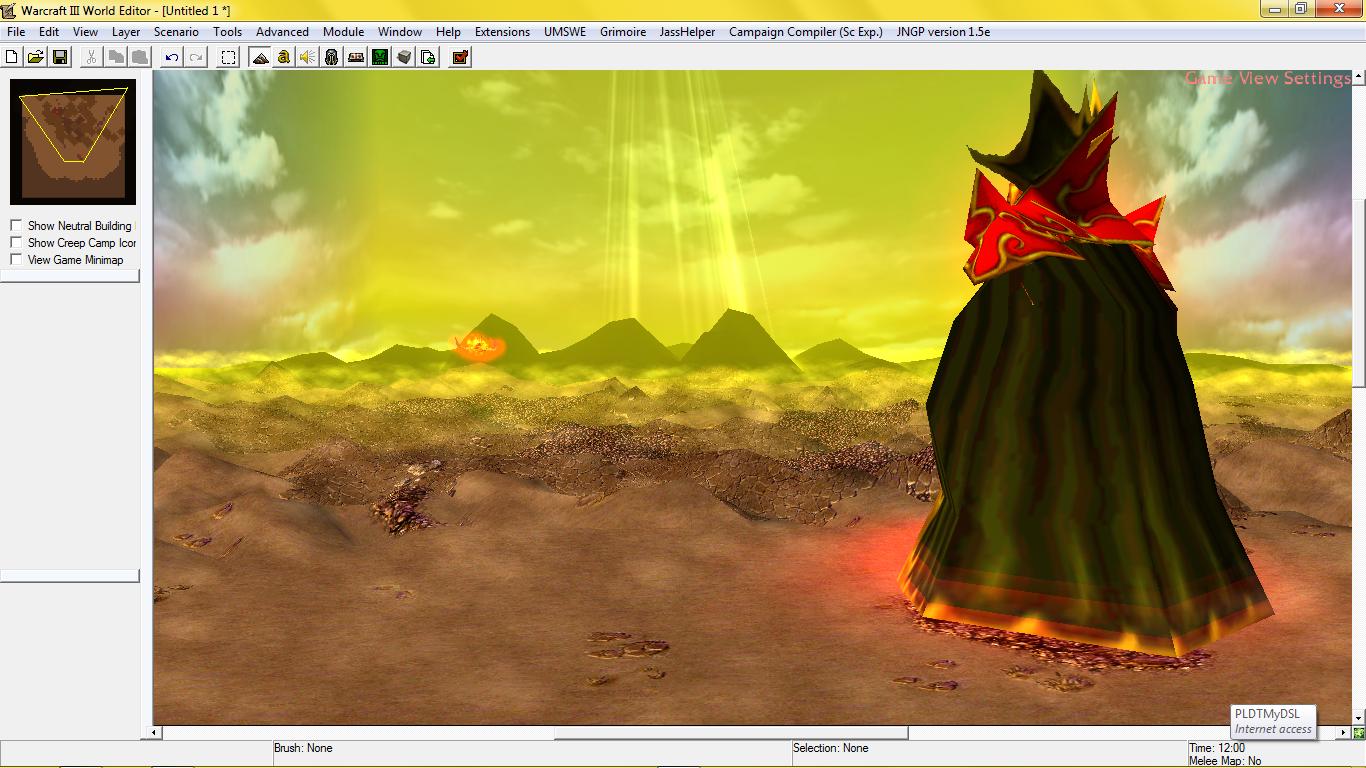Save the map with the floppy disk icon

coord(60,58)
